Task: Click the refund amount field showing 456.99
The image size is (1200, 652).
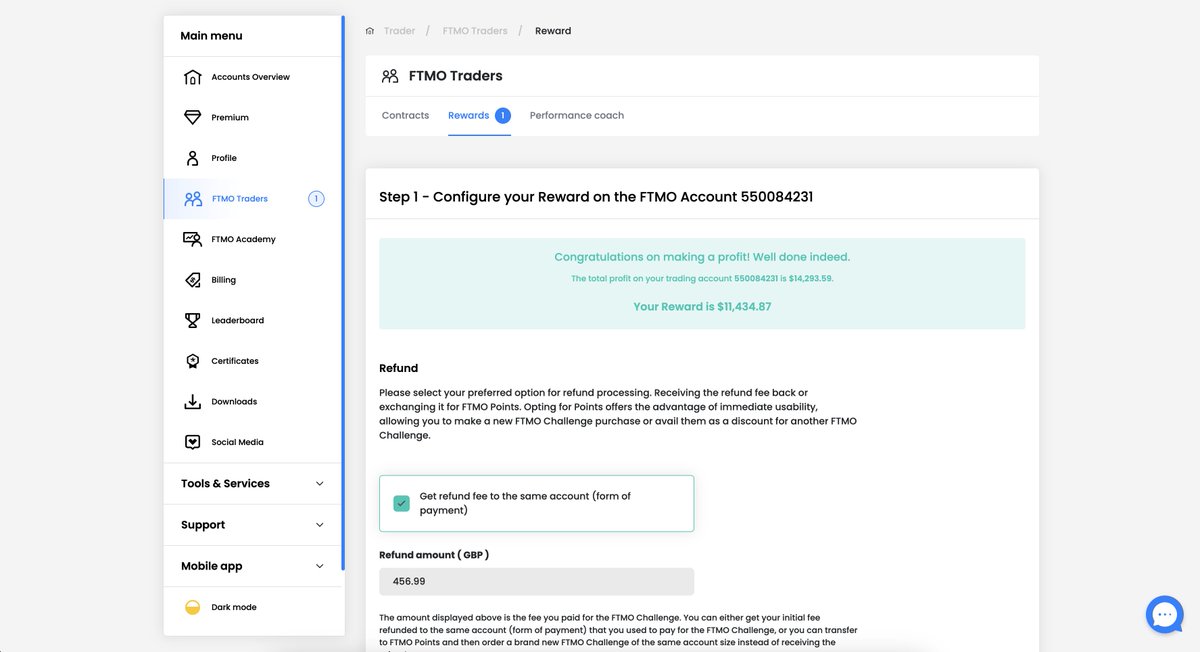Action: (536, 581)
